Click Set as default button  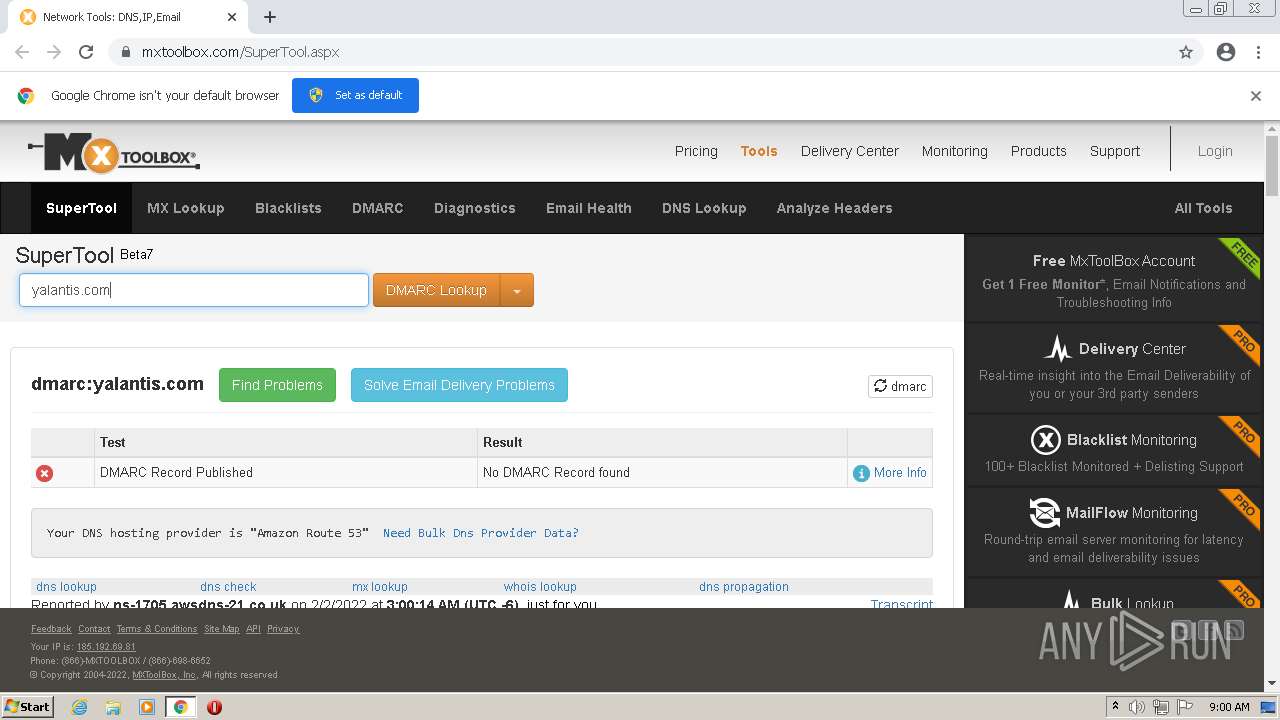(355, 95)
